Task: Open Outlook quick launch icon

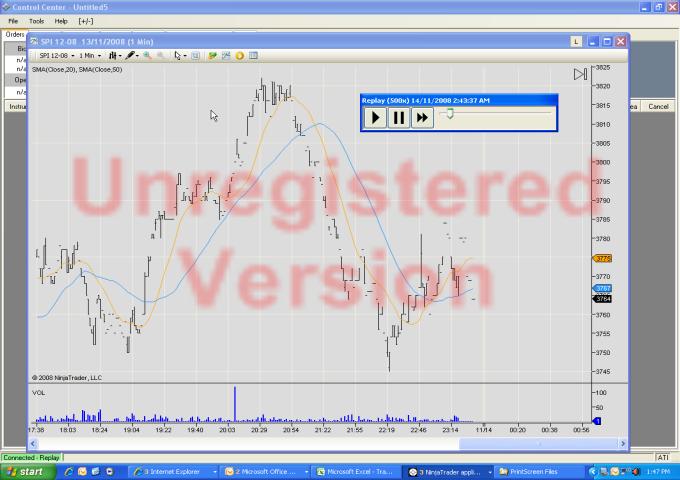Action: click(82, 471)
